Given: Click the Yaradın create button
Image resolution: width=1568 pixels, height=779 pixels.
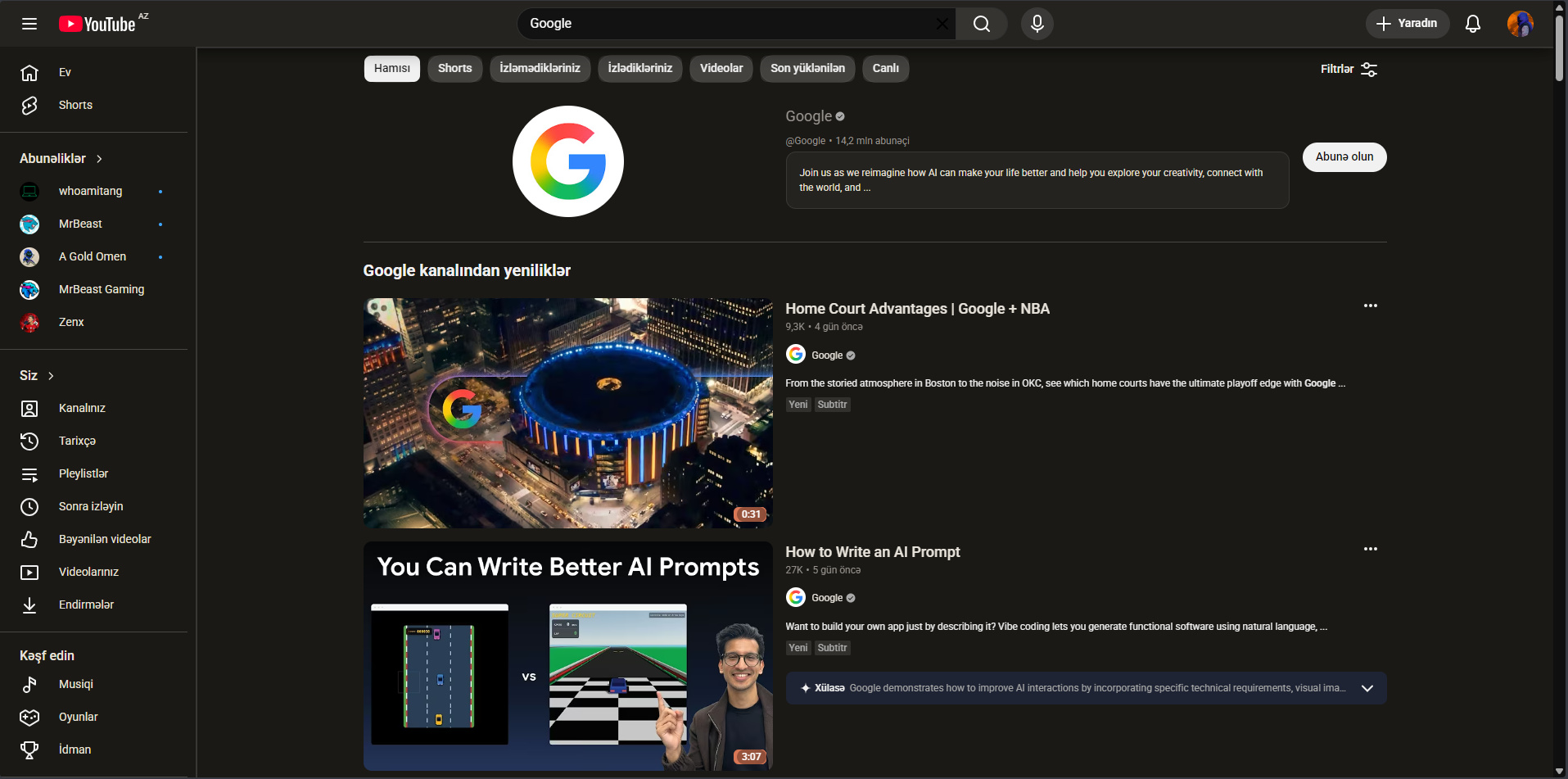Looking at the screenshot, I should pyautogui.click(x=1407, y=24).
